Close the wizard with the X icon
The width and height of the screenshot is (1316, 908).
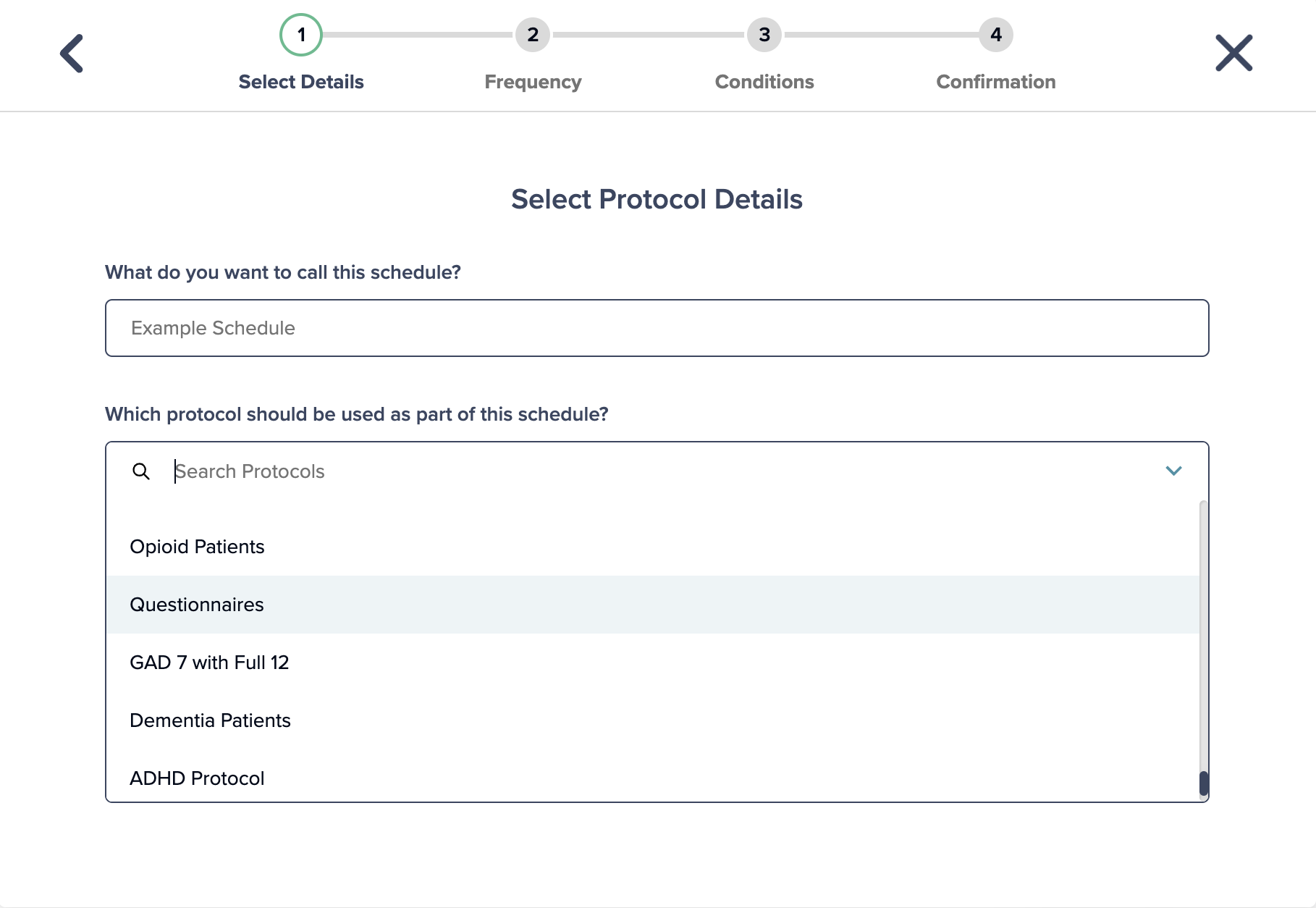click(1233, 53)
